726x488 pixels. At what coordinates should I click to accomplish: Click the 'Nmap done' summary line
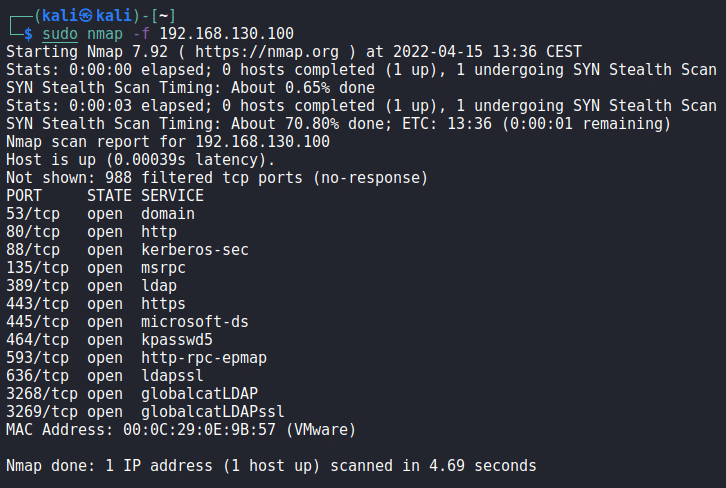click(271, 466)
